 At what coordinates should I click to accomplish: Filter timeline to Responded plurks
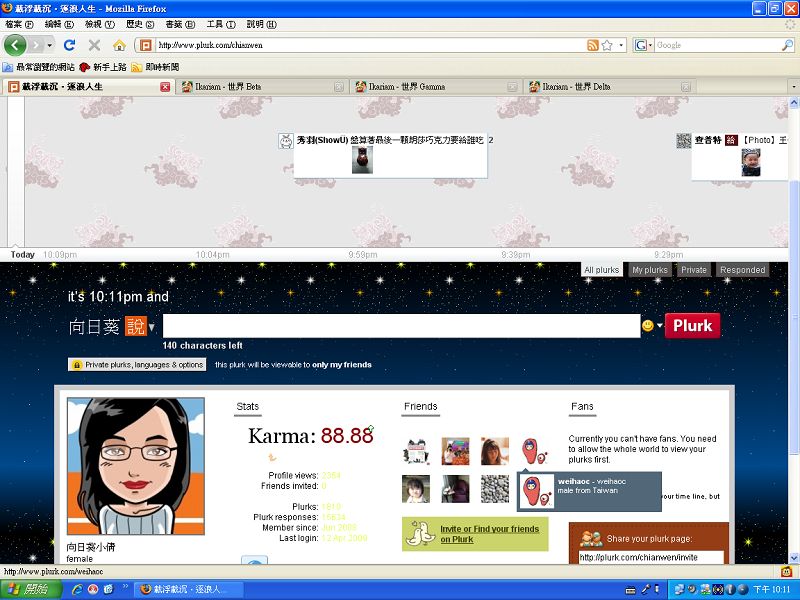tap(742, 270)
